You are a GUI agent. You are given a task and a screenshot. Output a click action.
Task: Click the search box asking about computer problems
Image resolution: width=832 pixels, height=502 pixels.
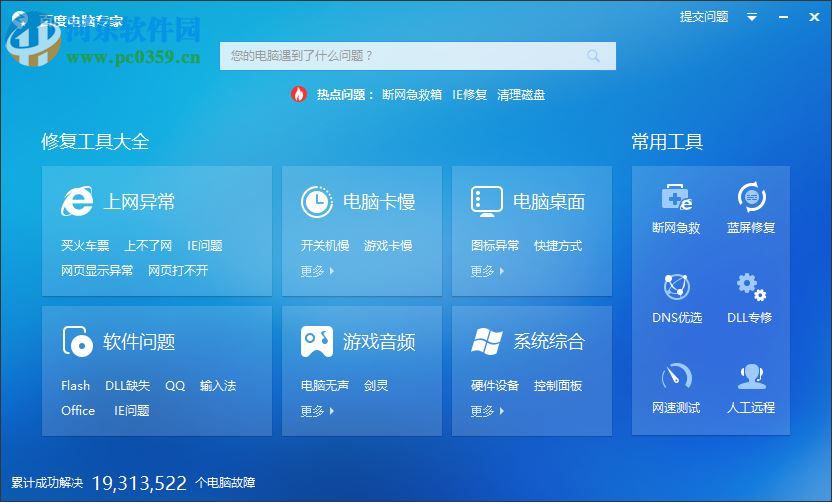pos(418,56)
